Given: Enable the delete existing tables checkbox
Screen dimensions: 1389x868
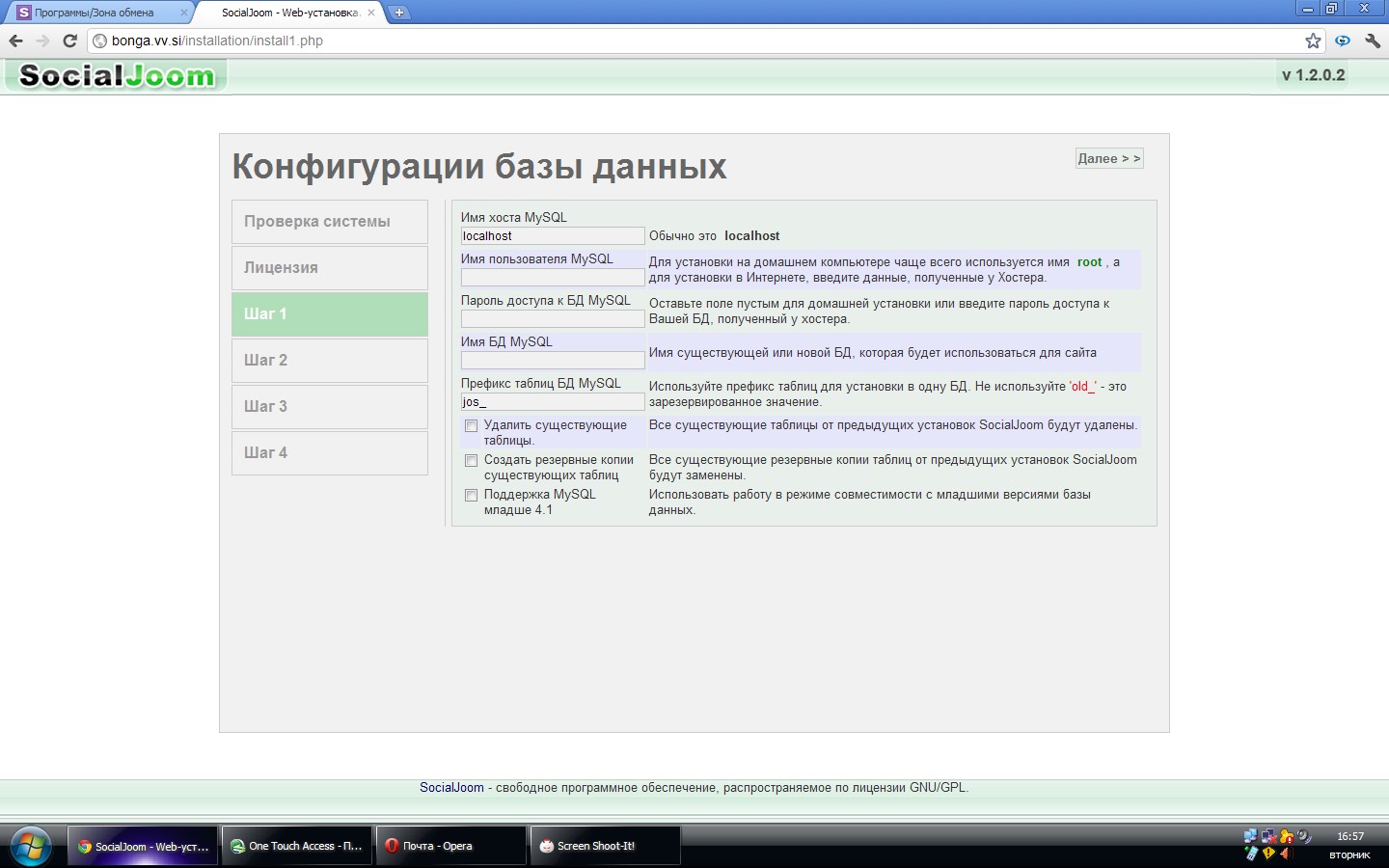Looking at the screenshot, I should [471, 425].
